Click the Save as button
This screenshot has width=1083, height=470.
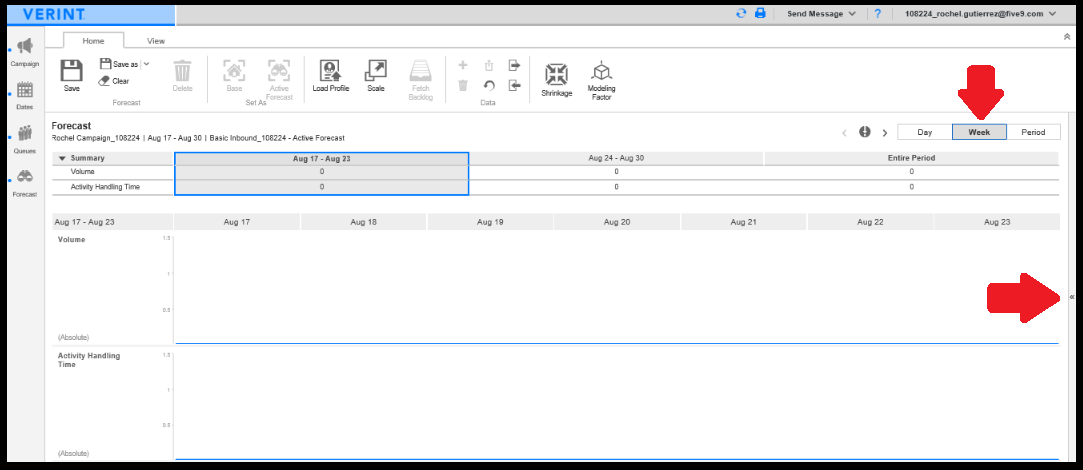pos(119,64)
